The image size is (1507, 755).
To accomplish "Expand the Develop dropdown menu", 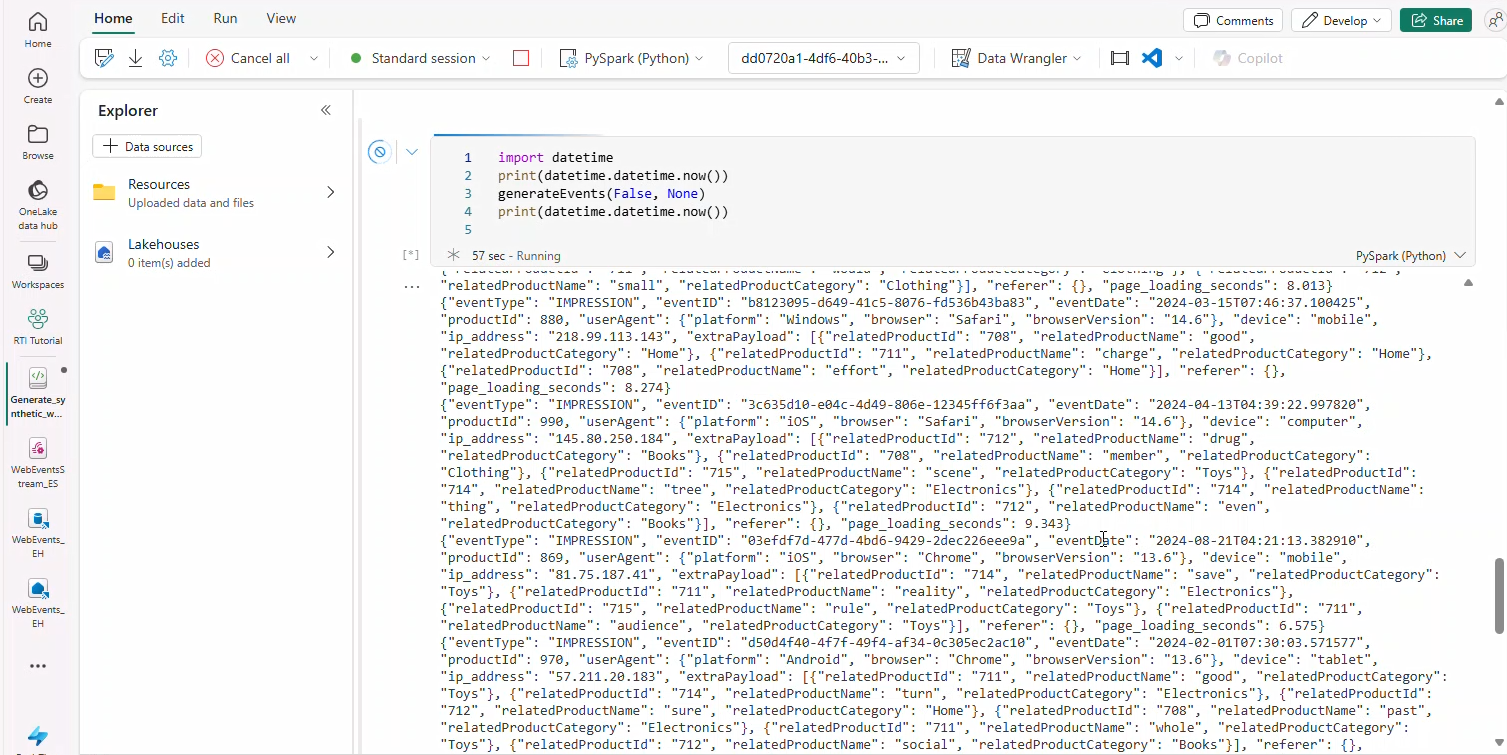I will [1341, 20].
